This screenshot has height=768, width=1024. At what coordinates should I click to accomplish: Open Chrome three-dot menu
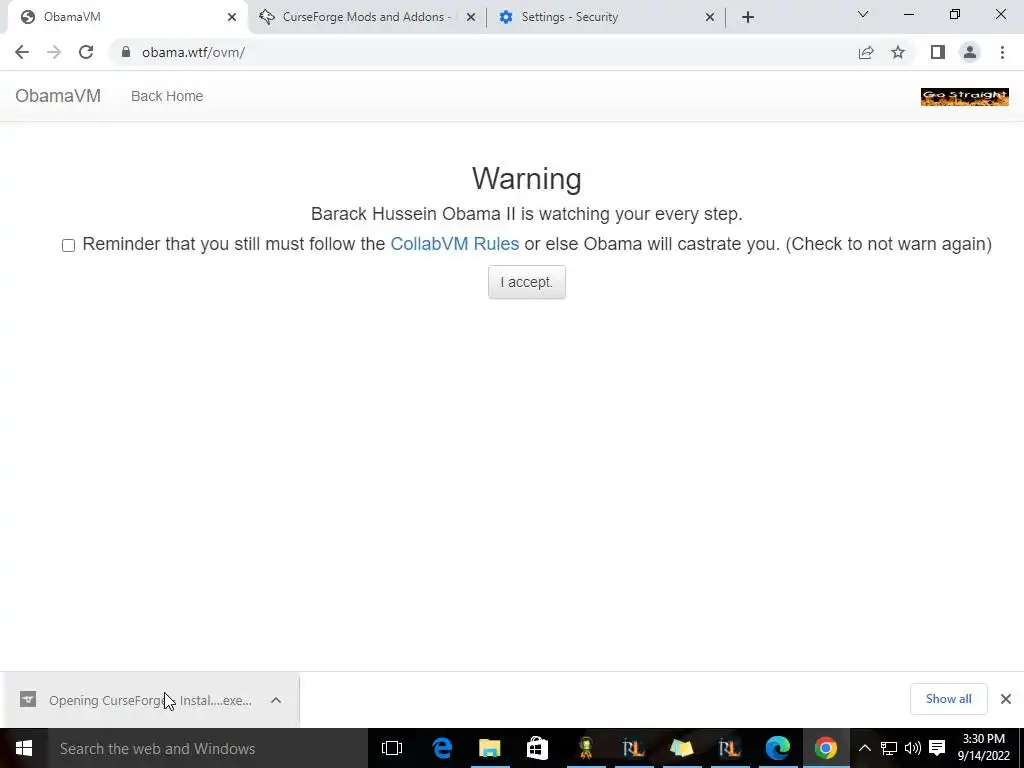(x=1002, y=52)
